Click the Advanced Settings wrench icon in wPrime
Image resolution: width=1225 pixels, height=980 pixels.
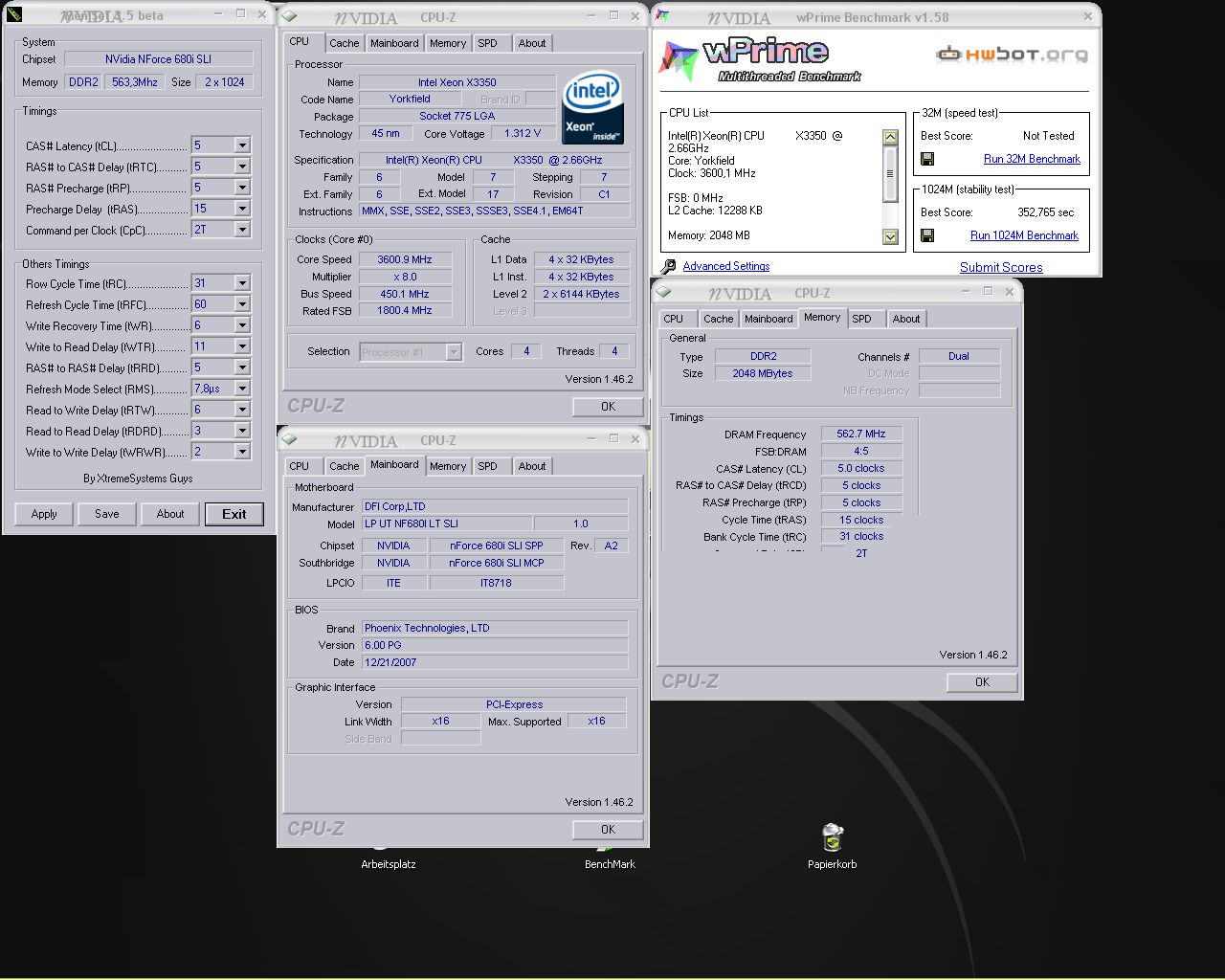[668, 266]
